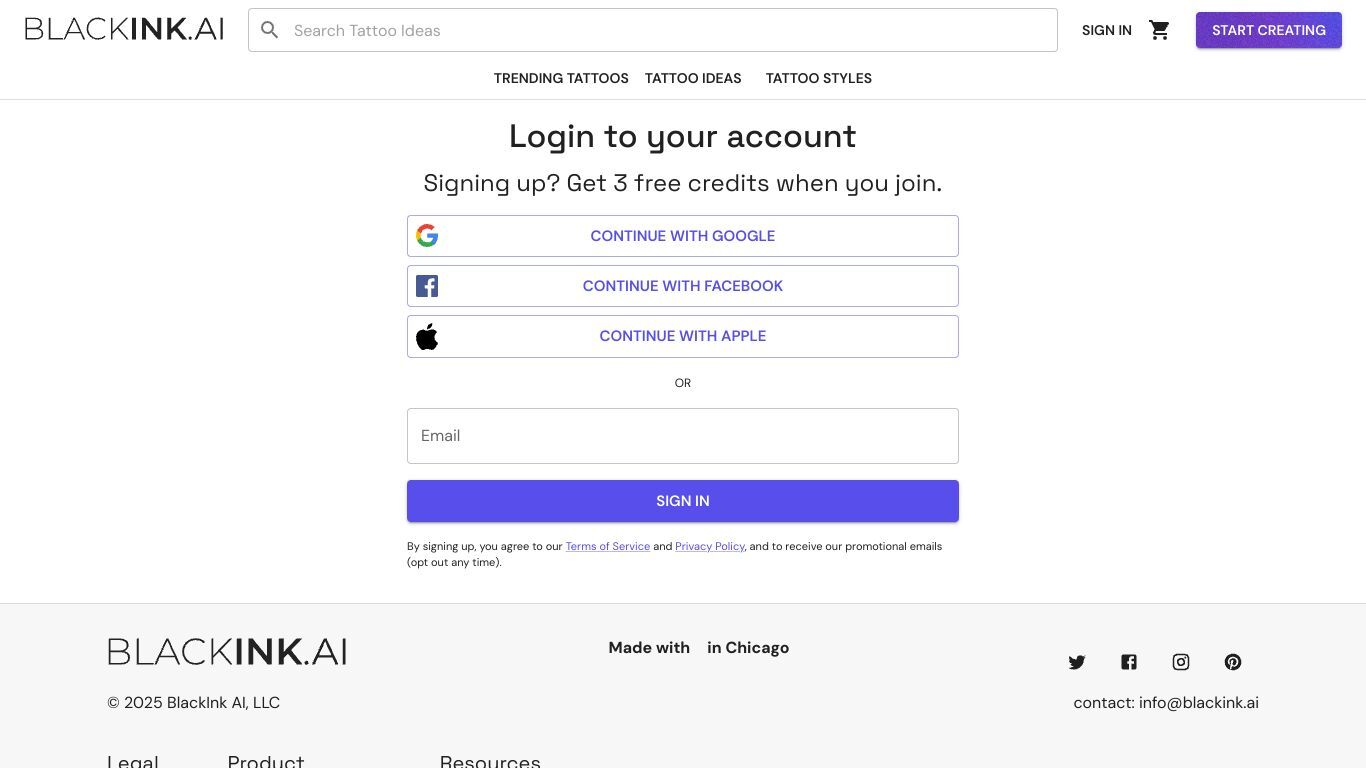Screen dimensions: 1366x768
Task: Click the Apple logo icon
Action: (x=427, y=336)
